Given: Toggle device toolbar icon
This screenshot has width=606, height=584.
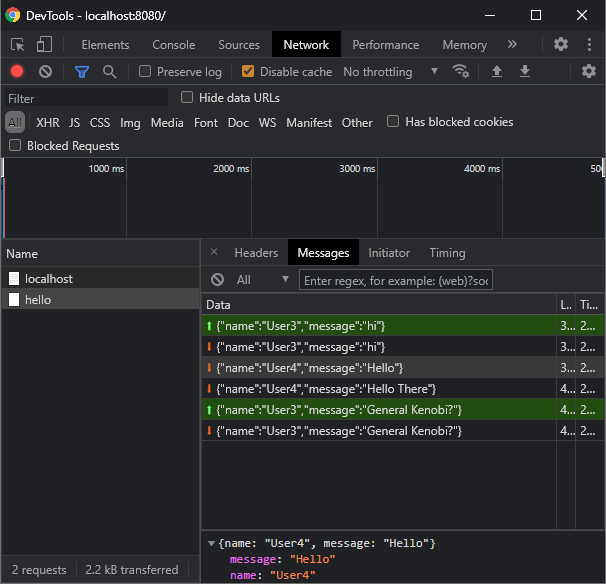Looking at the screenshot, I should (44, 45).
